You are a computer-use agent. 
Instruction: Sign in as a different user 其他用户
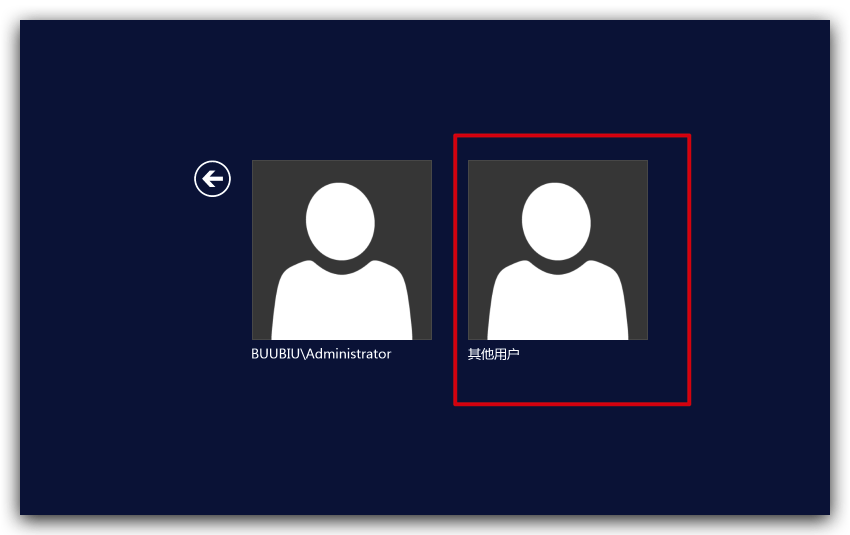tap(558, 260)
